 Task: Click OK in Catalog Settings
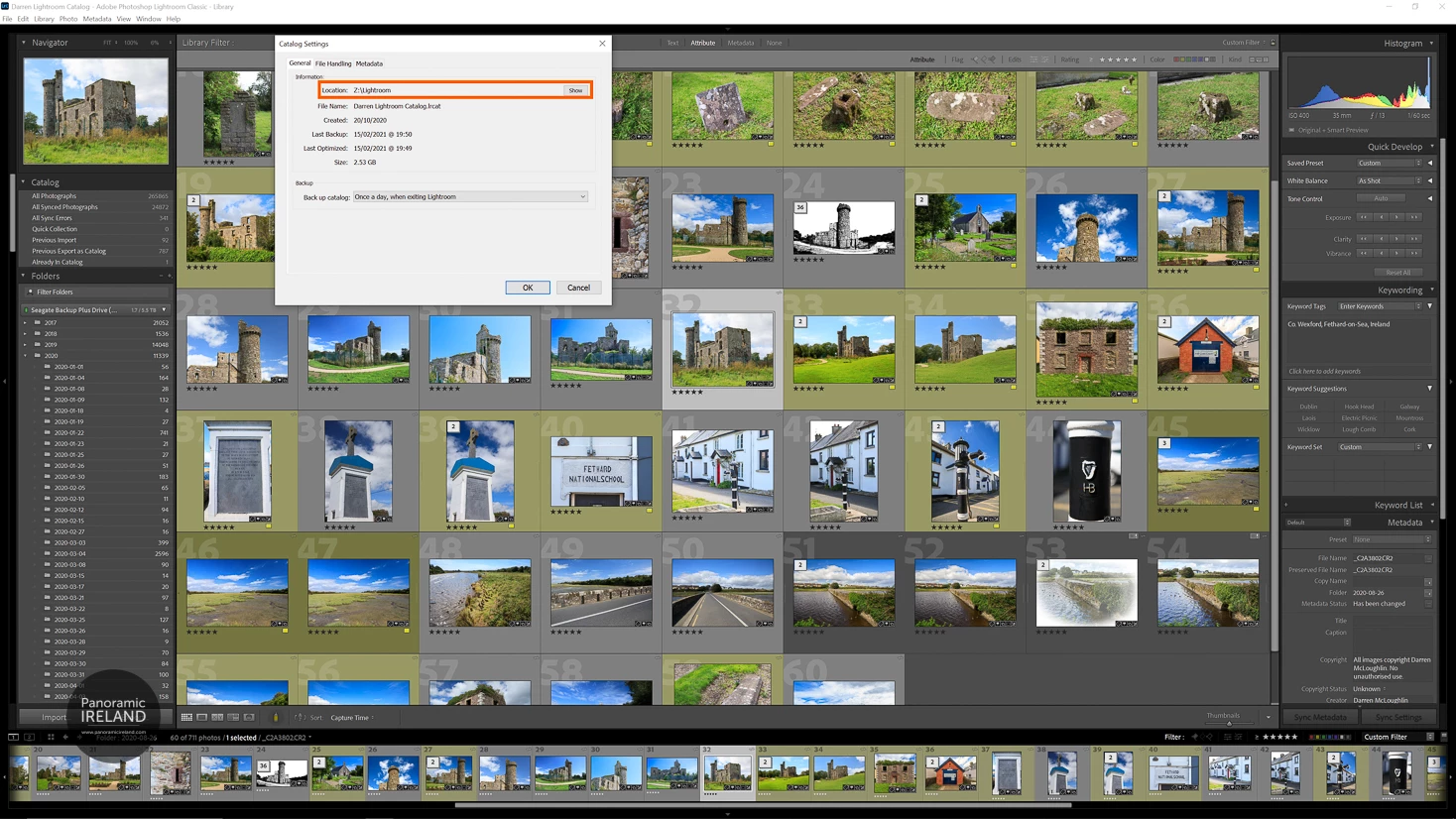[528, 288]
